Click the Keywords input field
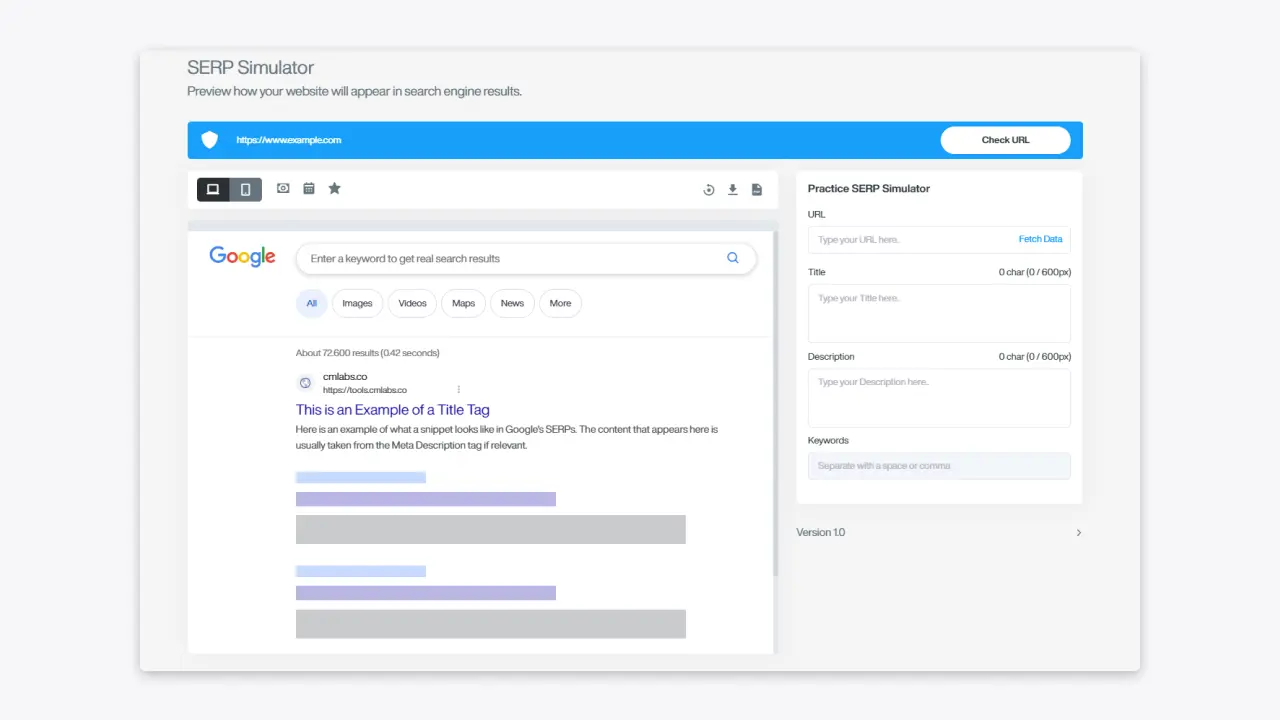The height and width of the screenshot is (720, 1280). coord(939,466)
